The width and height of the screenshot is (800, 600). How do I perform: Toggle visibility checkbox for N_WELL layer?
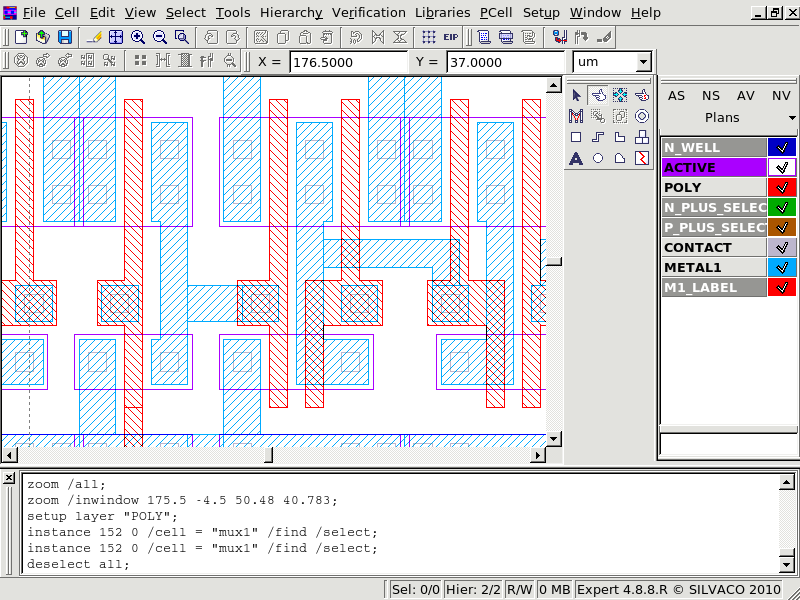pyautogui.click(x=781, y=147)
